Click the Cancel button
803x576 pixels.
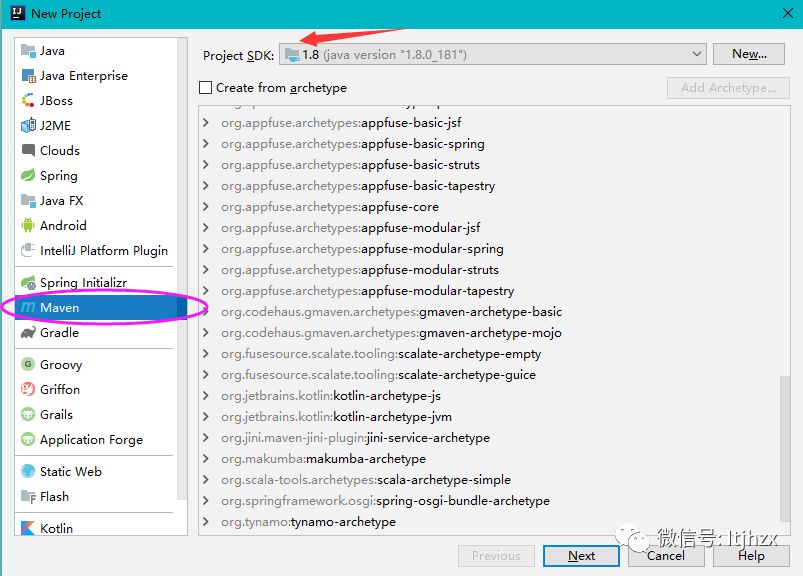[x=666, y=556]
